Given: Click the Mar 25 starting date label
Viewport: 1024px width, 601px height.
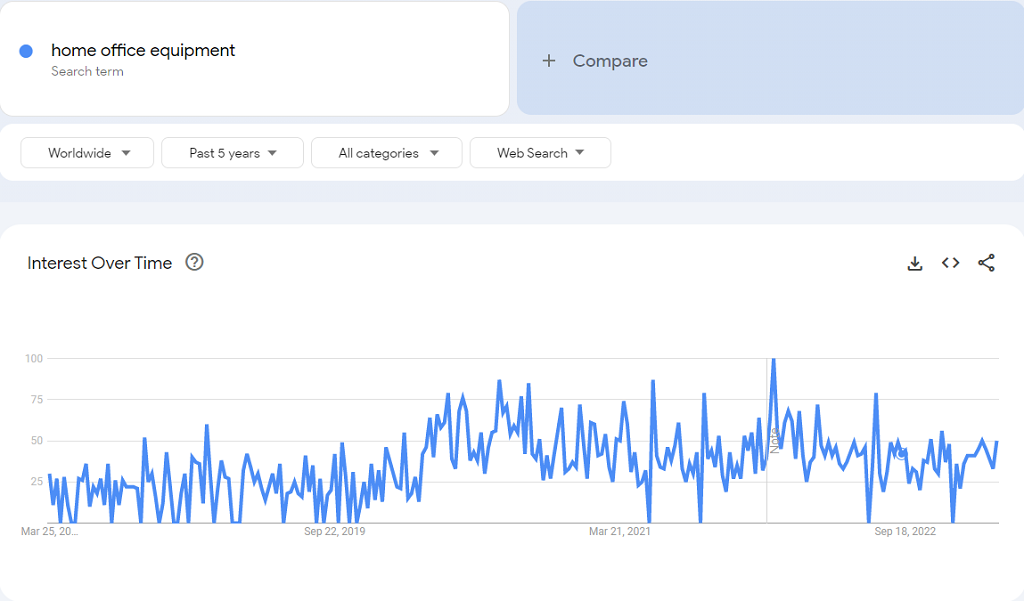Looking at the screenshot, I should [50, 531].
